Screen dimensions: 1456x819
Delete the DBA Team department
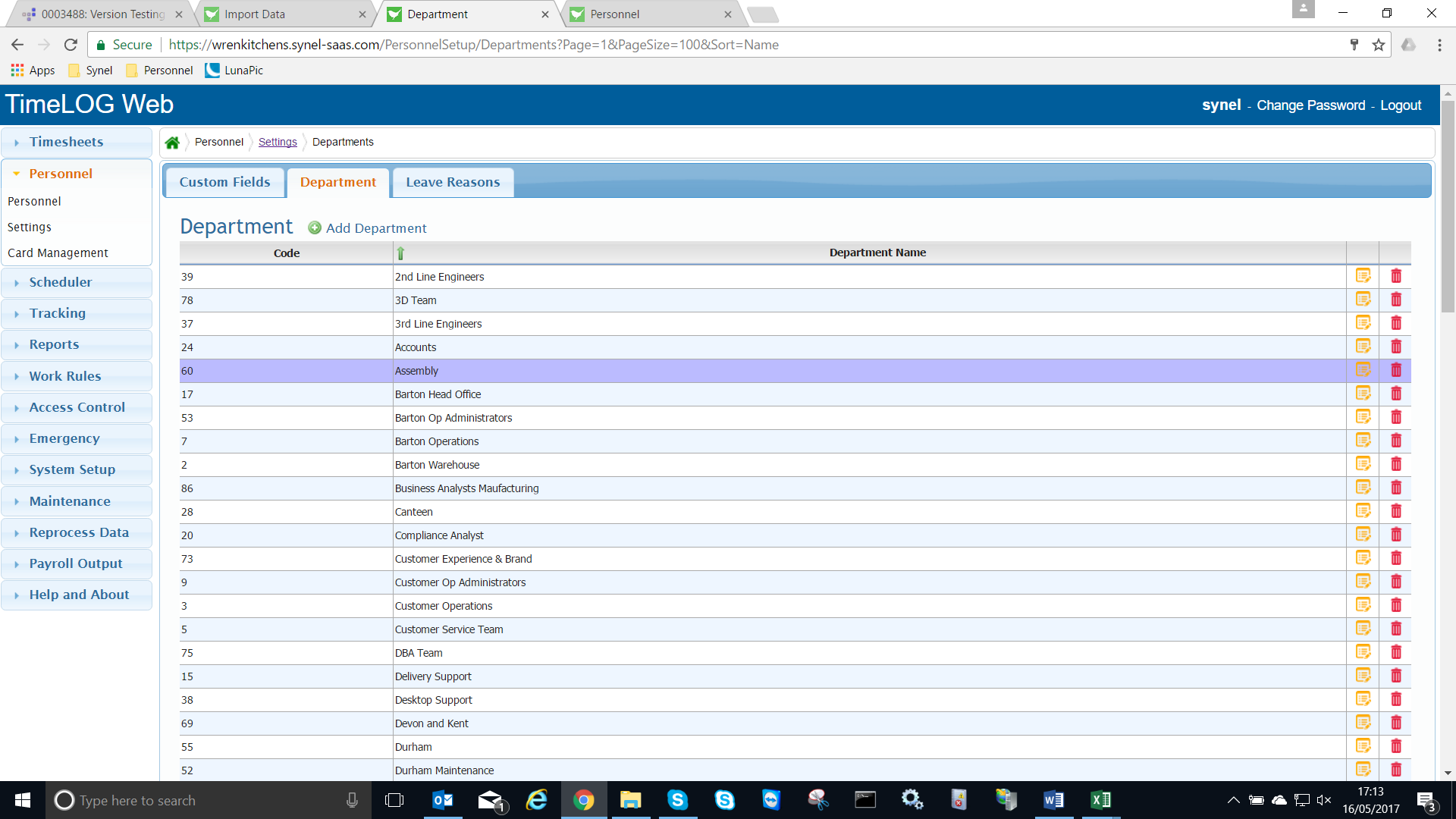1396,652
